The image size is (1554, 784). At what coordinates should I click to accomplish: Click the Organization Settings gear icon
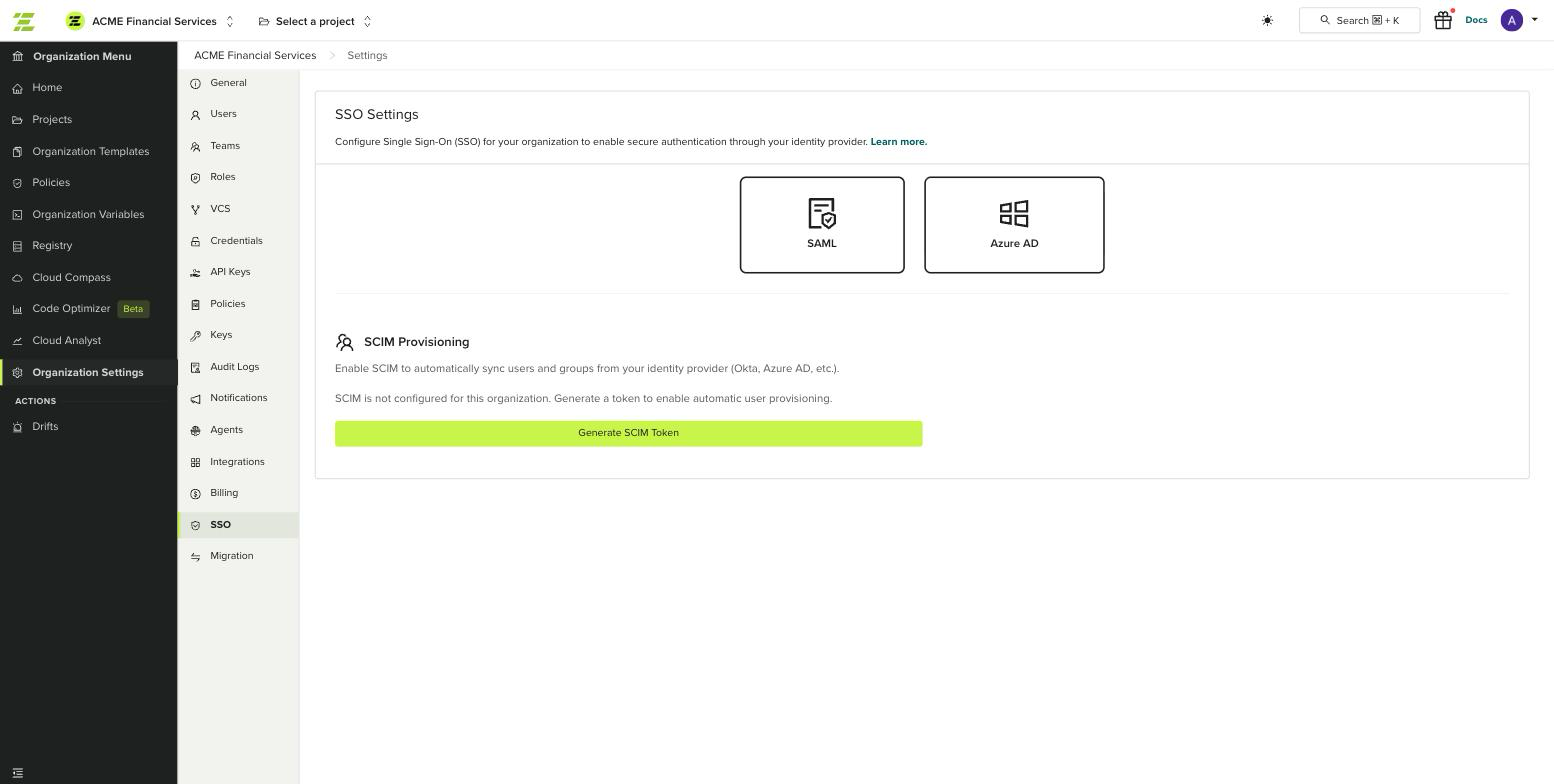pyautogui.click(x=17, y=373)
